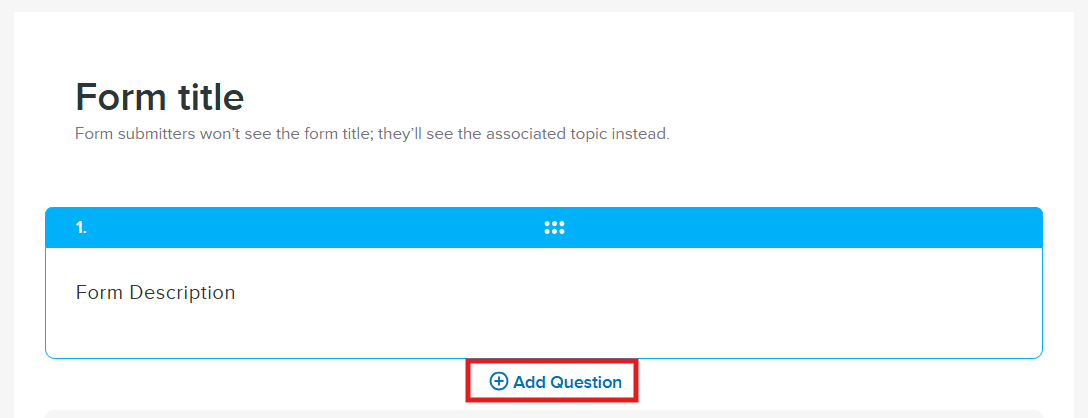The image size is (1088, 418).
Task: Click the form title helper text
Action: (372, 133)
